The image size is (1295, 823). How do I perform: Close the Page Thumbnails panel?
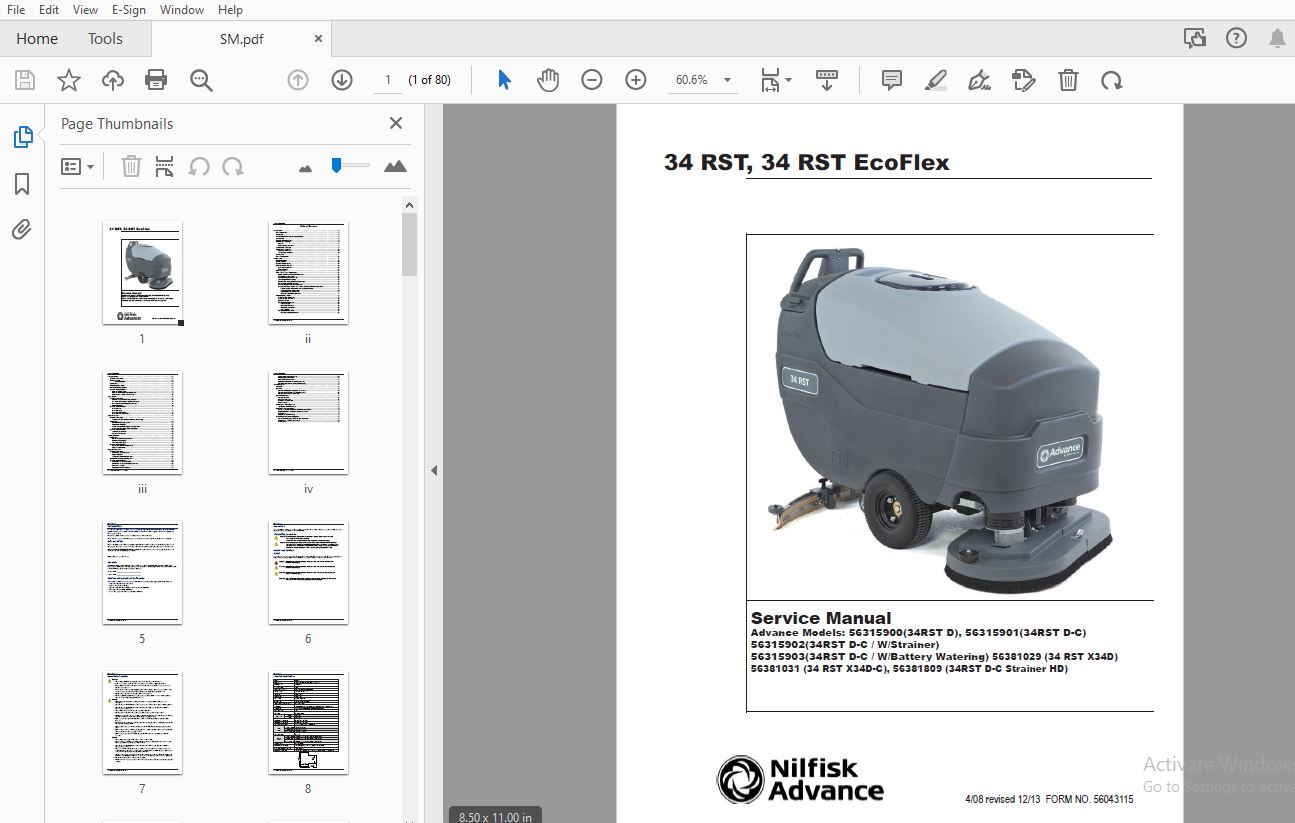(x=396, y=123)
